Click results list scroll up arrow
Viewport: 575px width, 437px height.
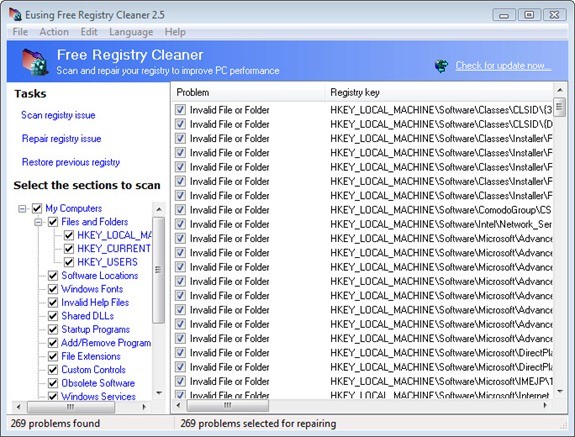(560, 90)
